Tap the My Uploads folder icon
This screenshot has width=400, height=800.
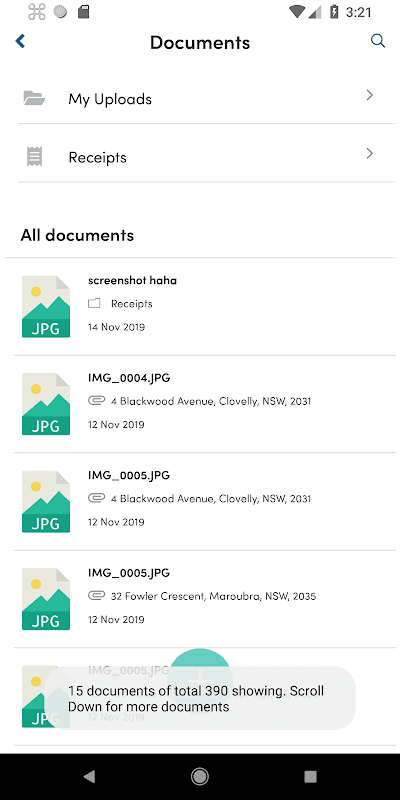34,98
